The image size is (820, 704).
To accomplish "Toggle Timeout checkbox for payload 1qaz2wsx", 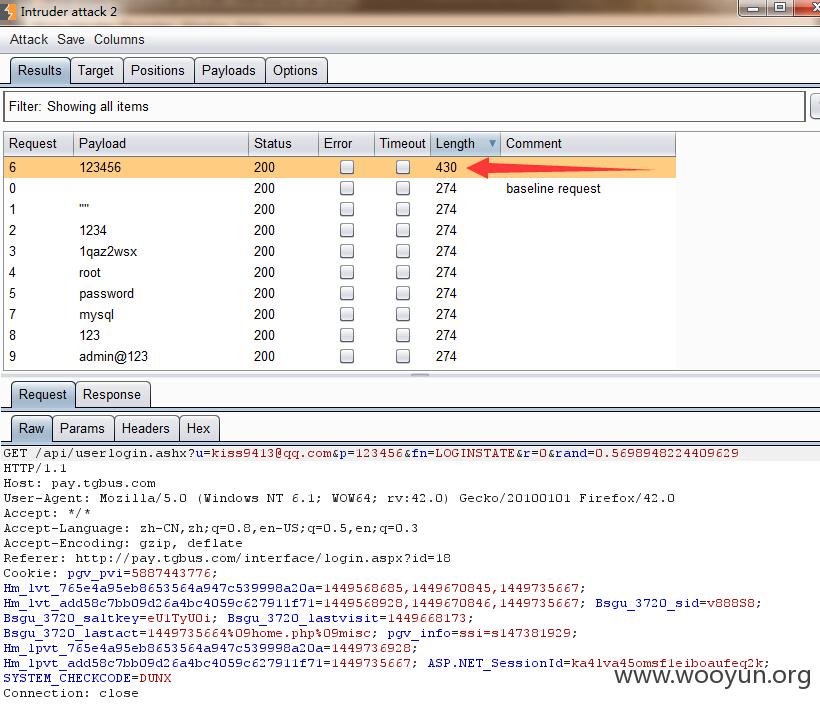I will pos(403,251).
